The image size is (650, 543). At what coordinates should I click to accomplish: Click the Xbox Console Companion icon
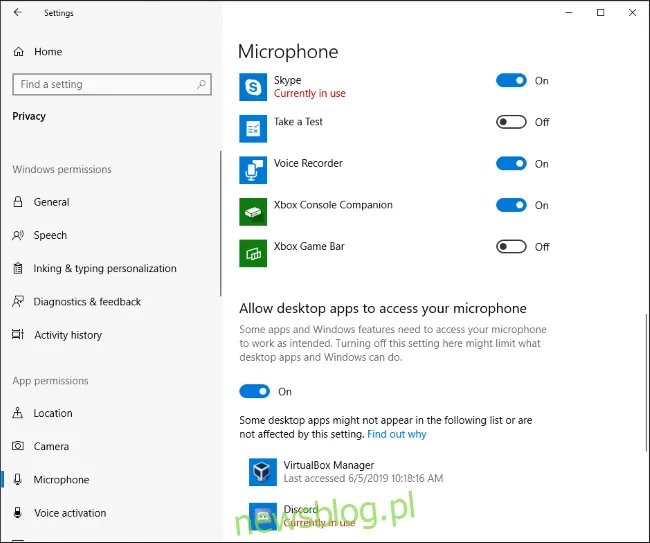tap(253, 212)
